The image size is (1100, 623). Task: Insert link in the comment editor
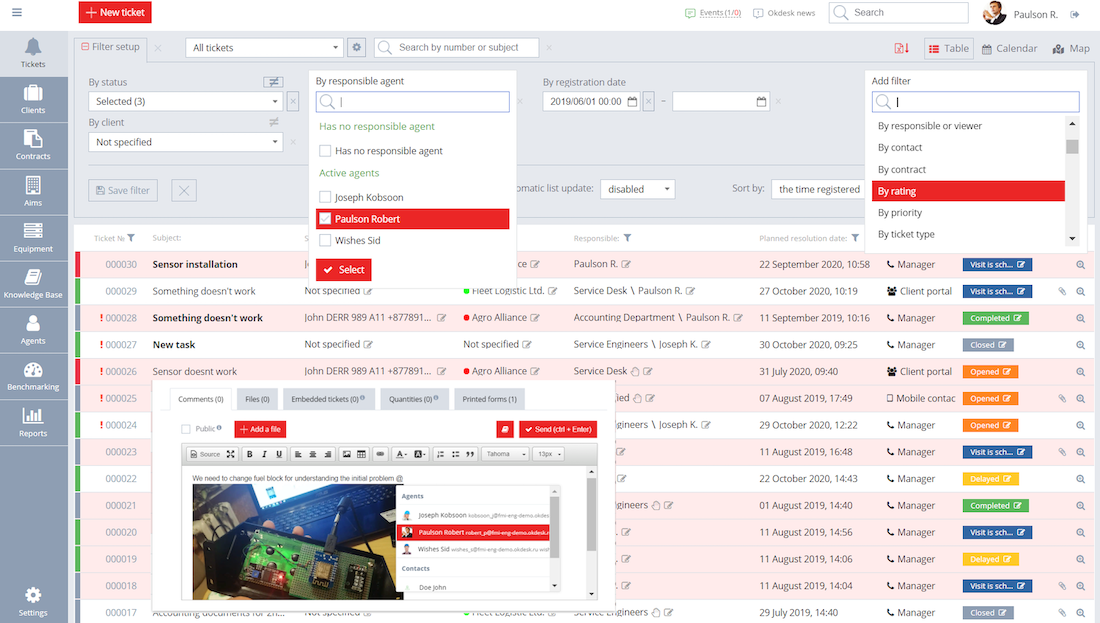(x=380, y=454)
